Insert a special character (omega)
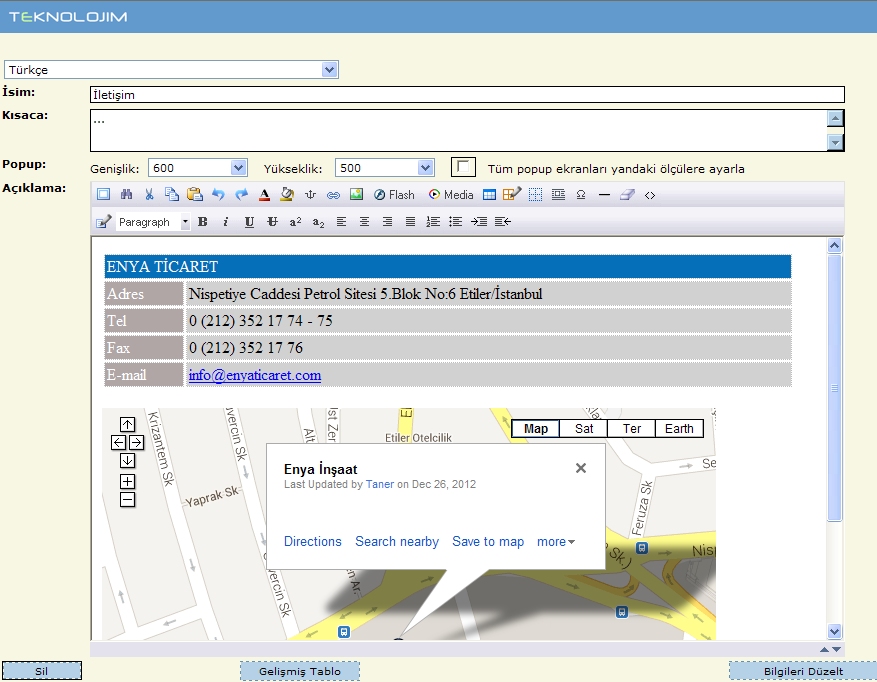 pos(581,195)
